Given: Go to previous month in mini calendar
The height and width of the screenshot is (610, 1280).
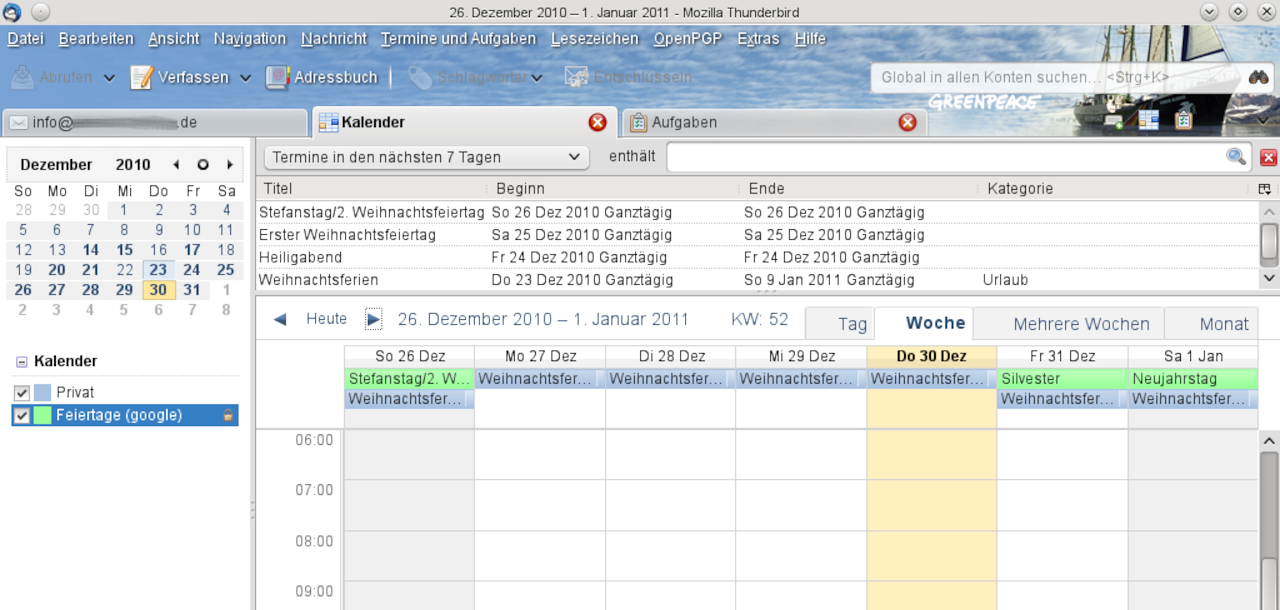Looking at the screenshot, I should pyautogui.click(x=176, y=165).
